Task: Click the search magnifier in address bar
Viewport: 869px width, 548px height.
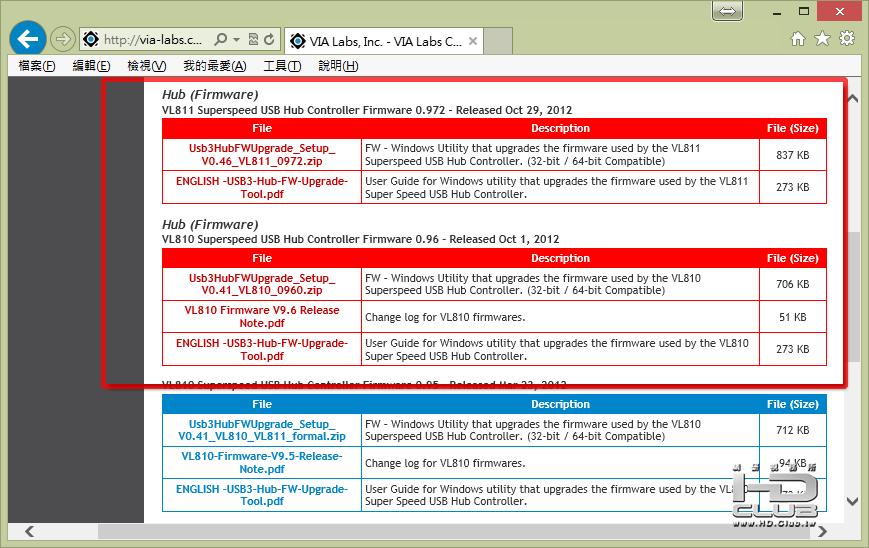Action: pos(221,39)
